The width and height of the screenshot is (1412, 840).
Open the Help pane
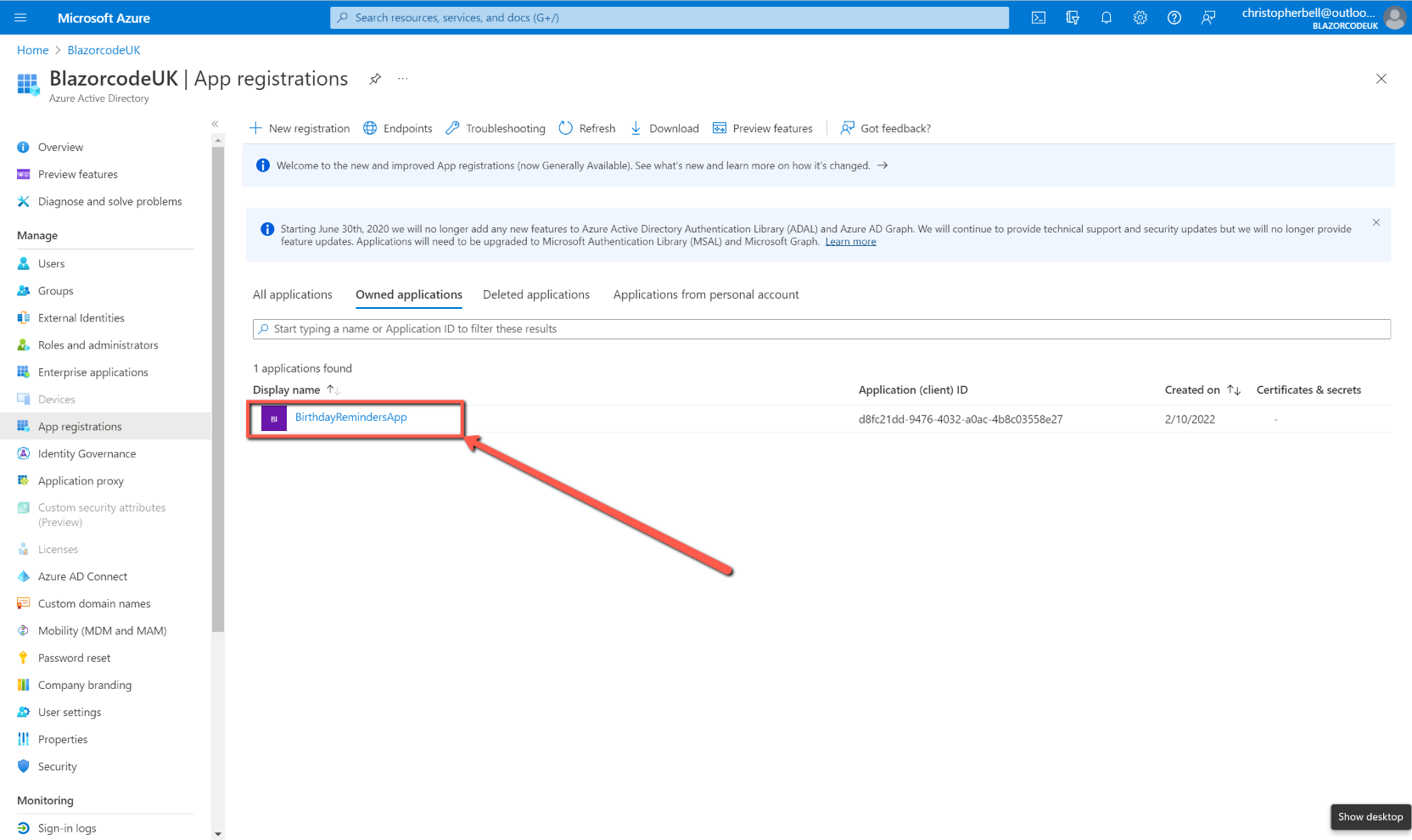[1174, 17]
